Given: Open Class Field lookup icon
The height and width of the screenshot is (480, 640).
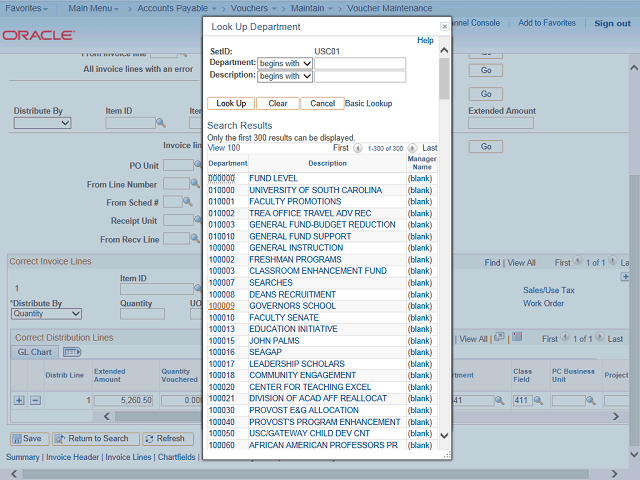Looking at the screenshot, I should (x=538, y=400).
